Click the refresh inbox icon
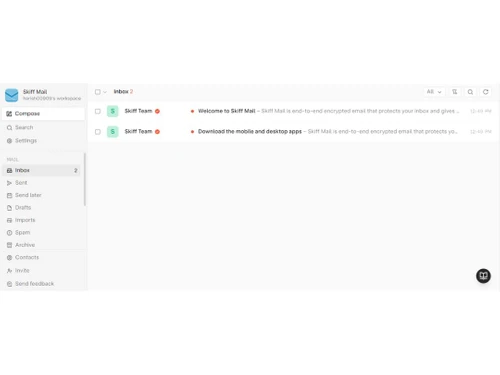The height and width of the screenshot is (375, 500). (486, 92)
